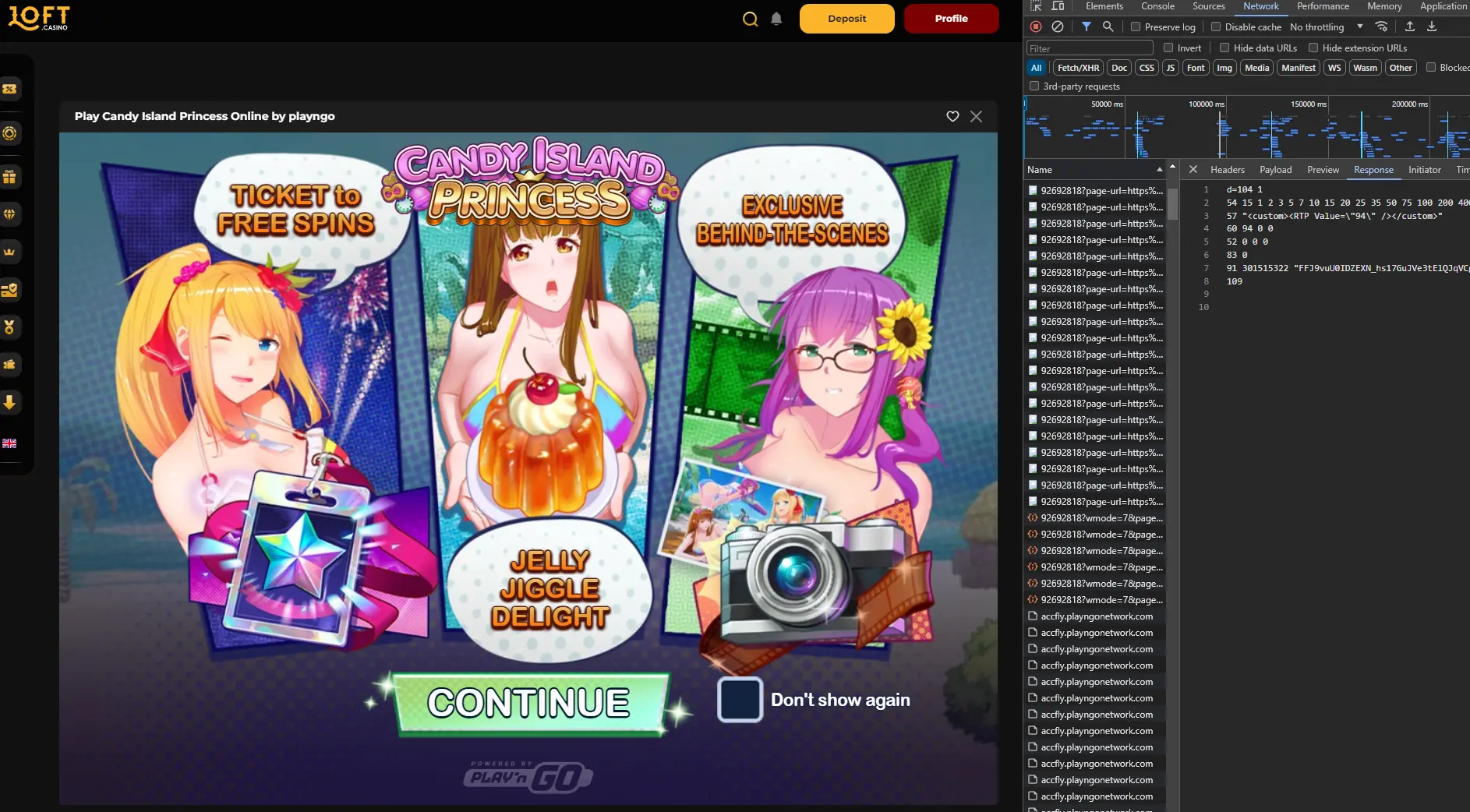Click the export HAR download icon
Screen dimensions: 1470x812
coord(1432,26)
